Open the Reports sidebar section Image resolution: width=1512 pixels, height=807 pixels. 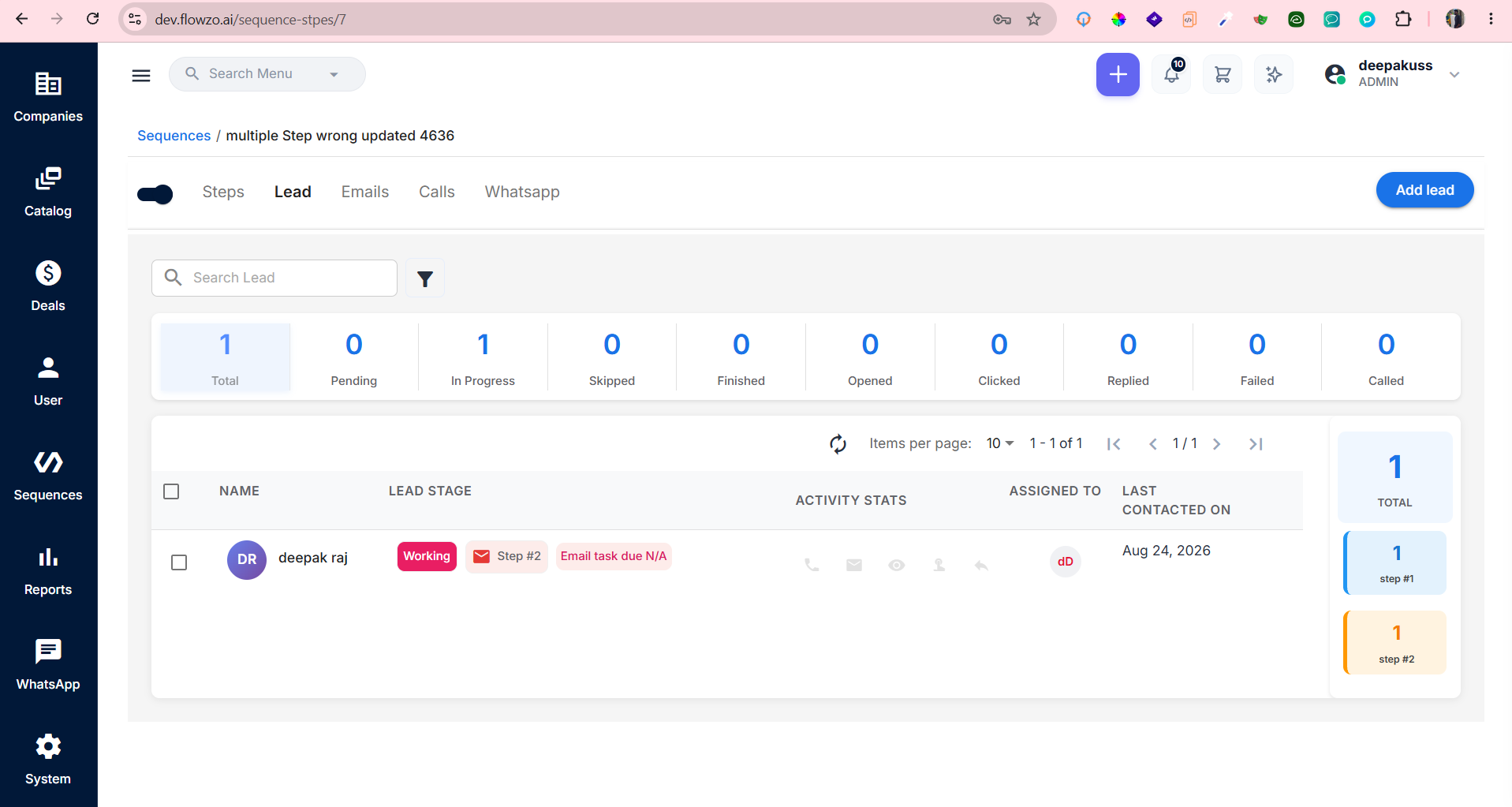click(x=48, y=570)
